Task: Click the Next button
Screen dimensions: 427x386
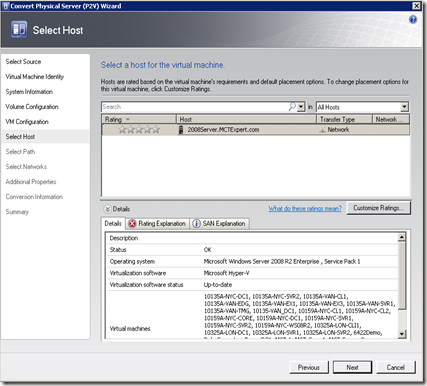Action: click(x=352, y=367)
